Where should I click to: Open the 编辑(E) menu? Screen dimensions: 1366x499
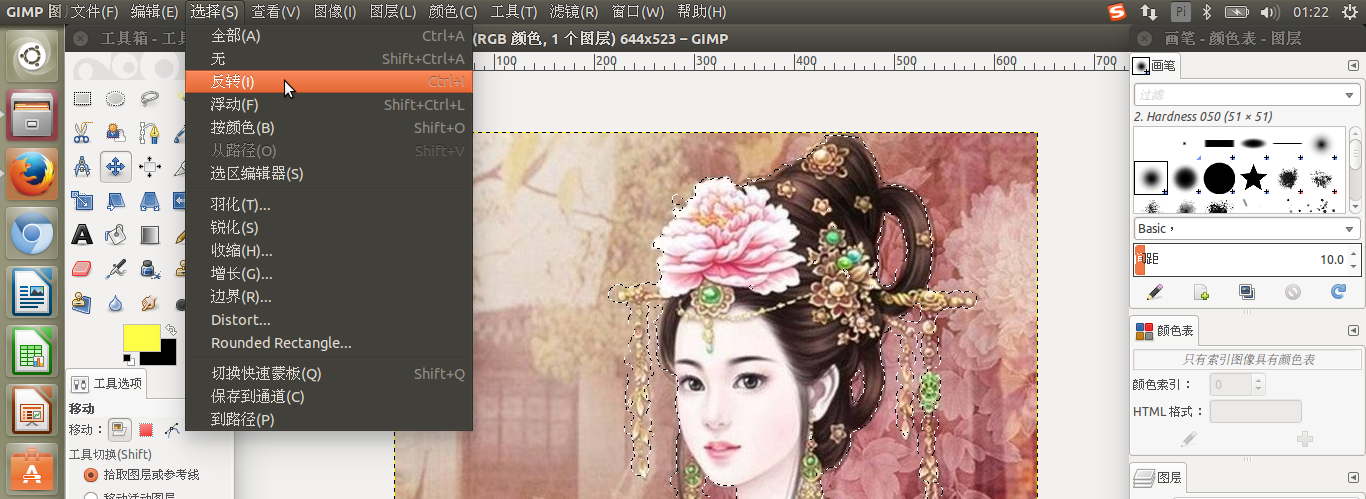click(154, 12)
